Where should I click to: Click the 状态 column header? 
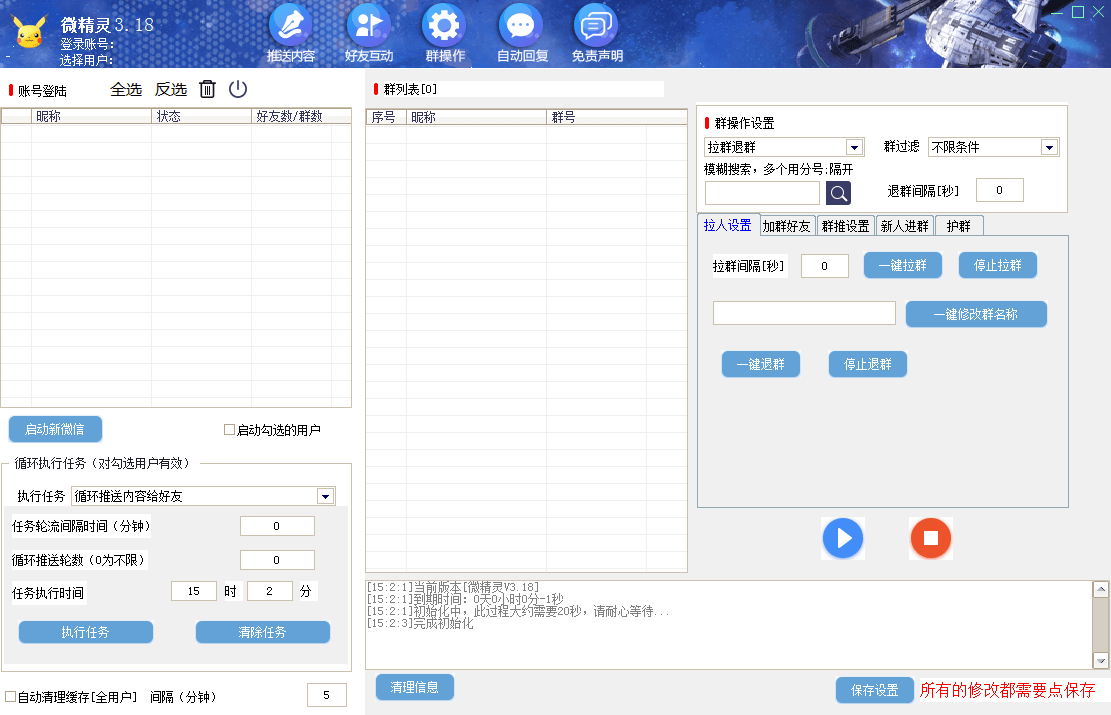201,116
